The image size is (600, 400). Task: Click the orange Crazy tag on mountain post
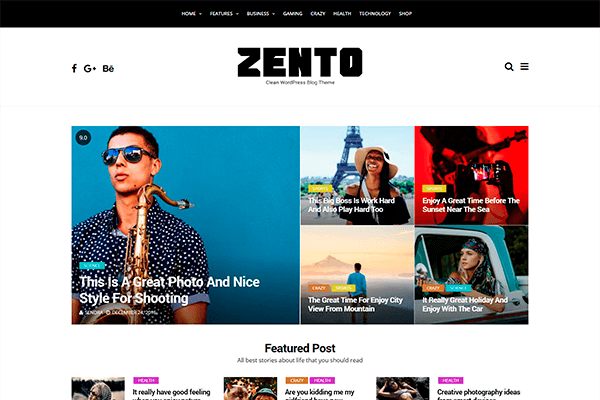(x=319, y=288)
